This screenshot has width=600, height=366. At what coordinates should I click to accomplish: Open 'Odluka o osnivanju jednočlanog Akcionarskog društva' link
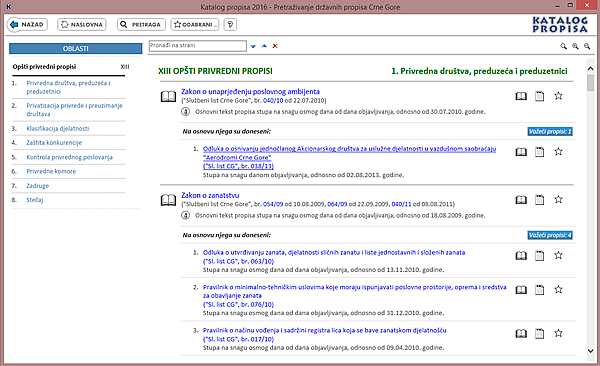(x=349, y=157)
